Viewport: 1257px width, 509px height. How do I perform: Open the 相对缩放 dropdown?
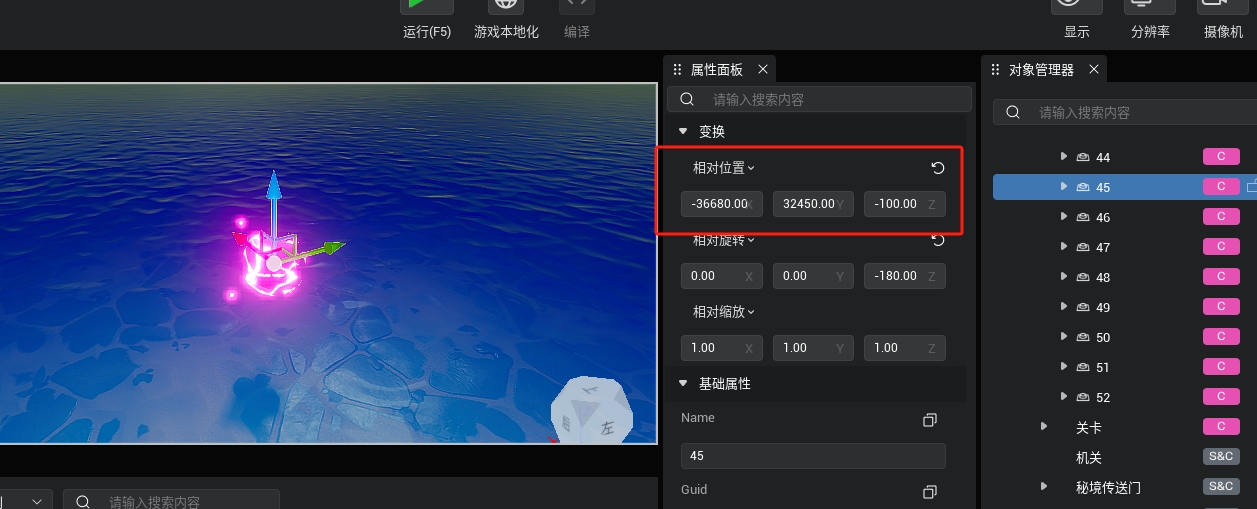(724, 312)
